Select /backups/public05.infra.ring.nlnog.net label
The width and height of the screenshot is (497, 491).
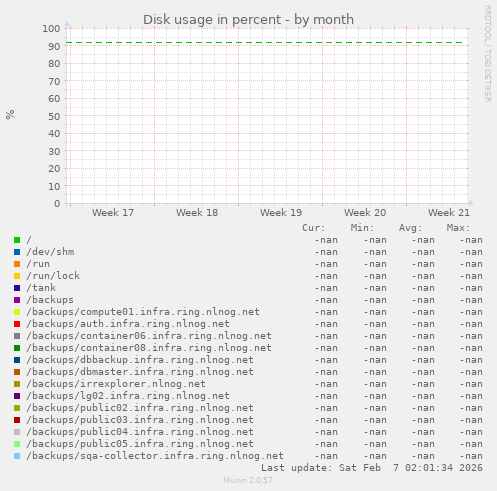140,444
